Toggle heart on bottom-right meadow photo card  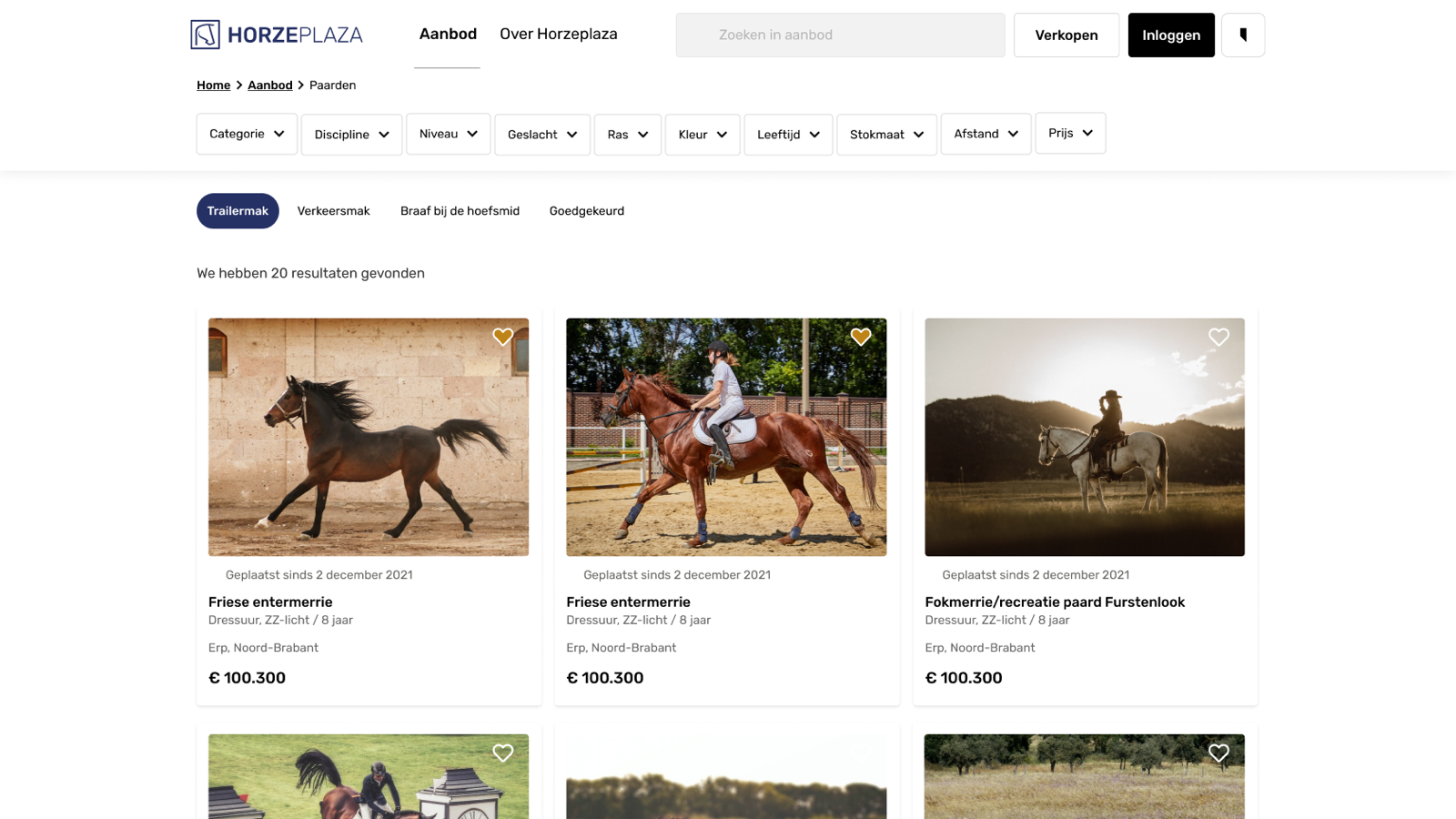click(1218, 753)
